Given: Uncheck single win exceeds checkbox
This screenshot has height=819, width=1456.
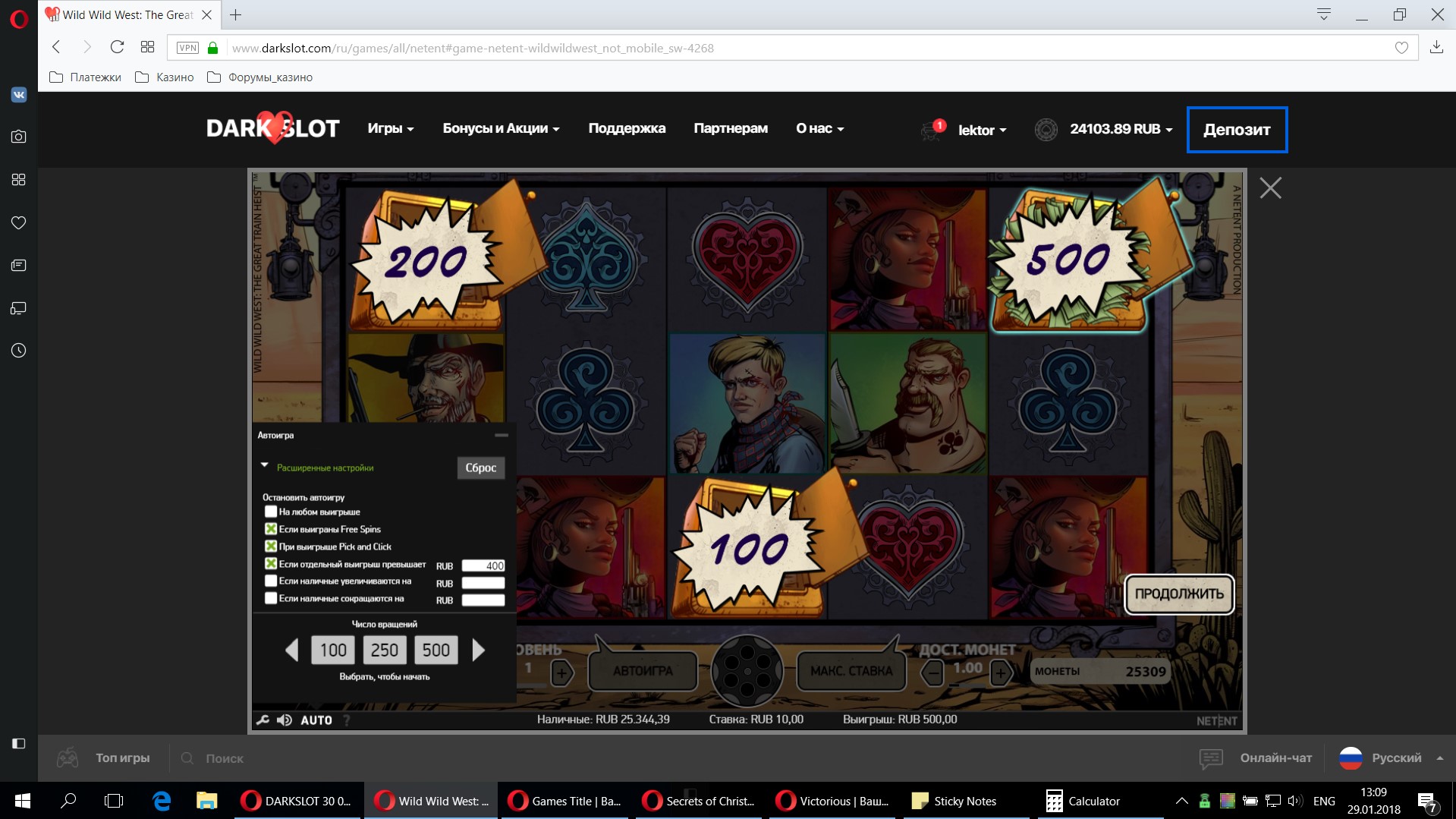Looking at the screenshot, I should (270, 564).
